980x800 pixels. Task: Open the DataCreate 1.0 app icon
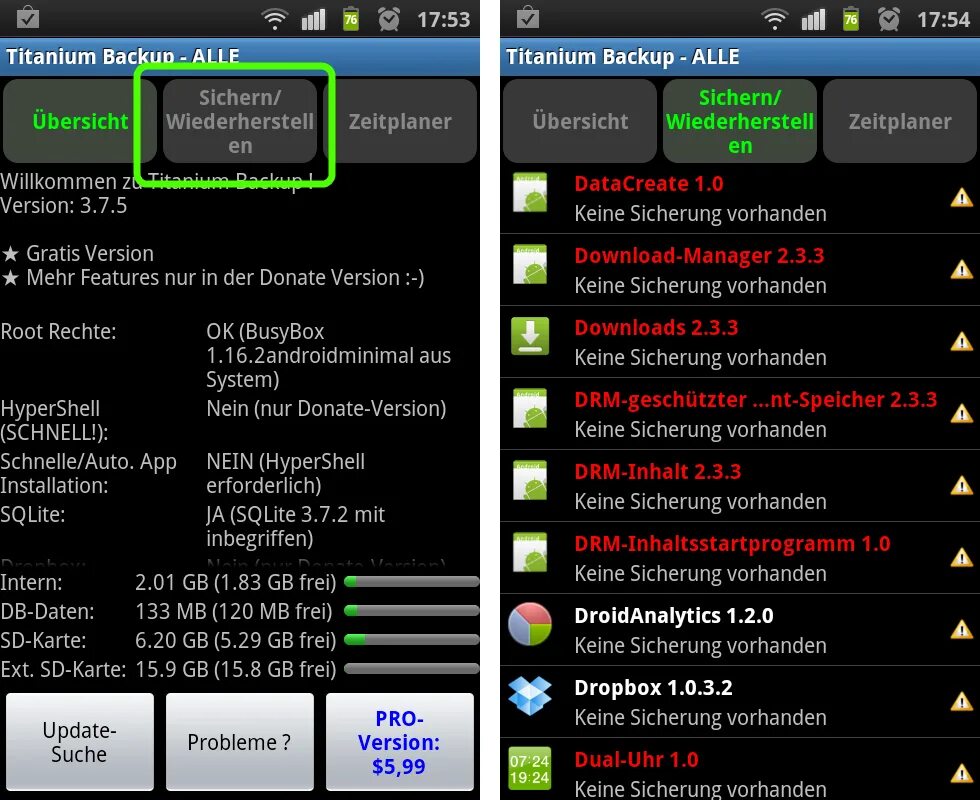pyautogui.click(x=530, y=192)
